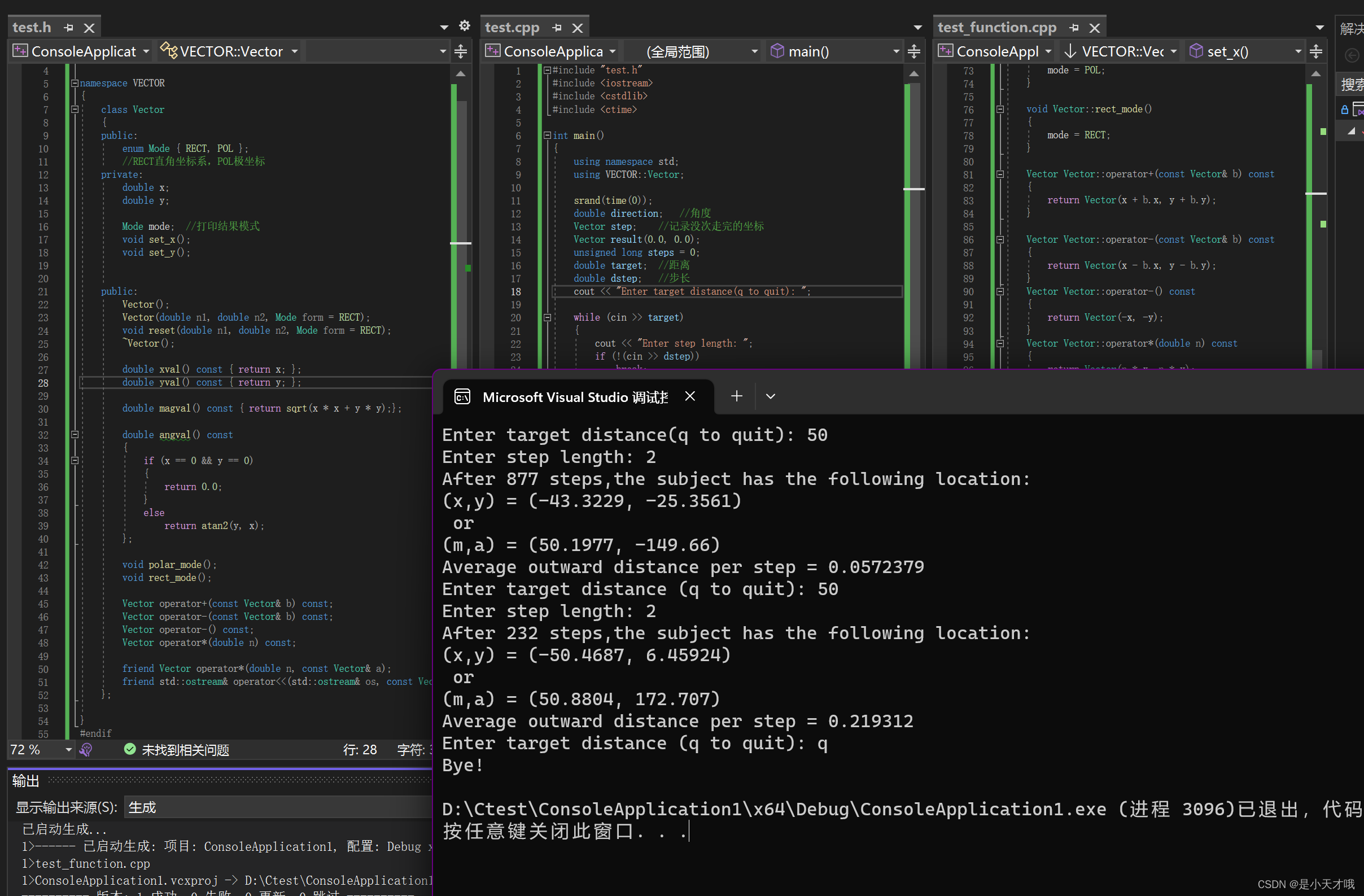The image size is (1364, 896).
Task: Click the plus button to open a new terminal
Action: pyautogui.click(x=736, y=396)
